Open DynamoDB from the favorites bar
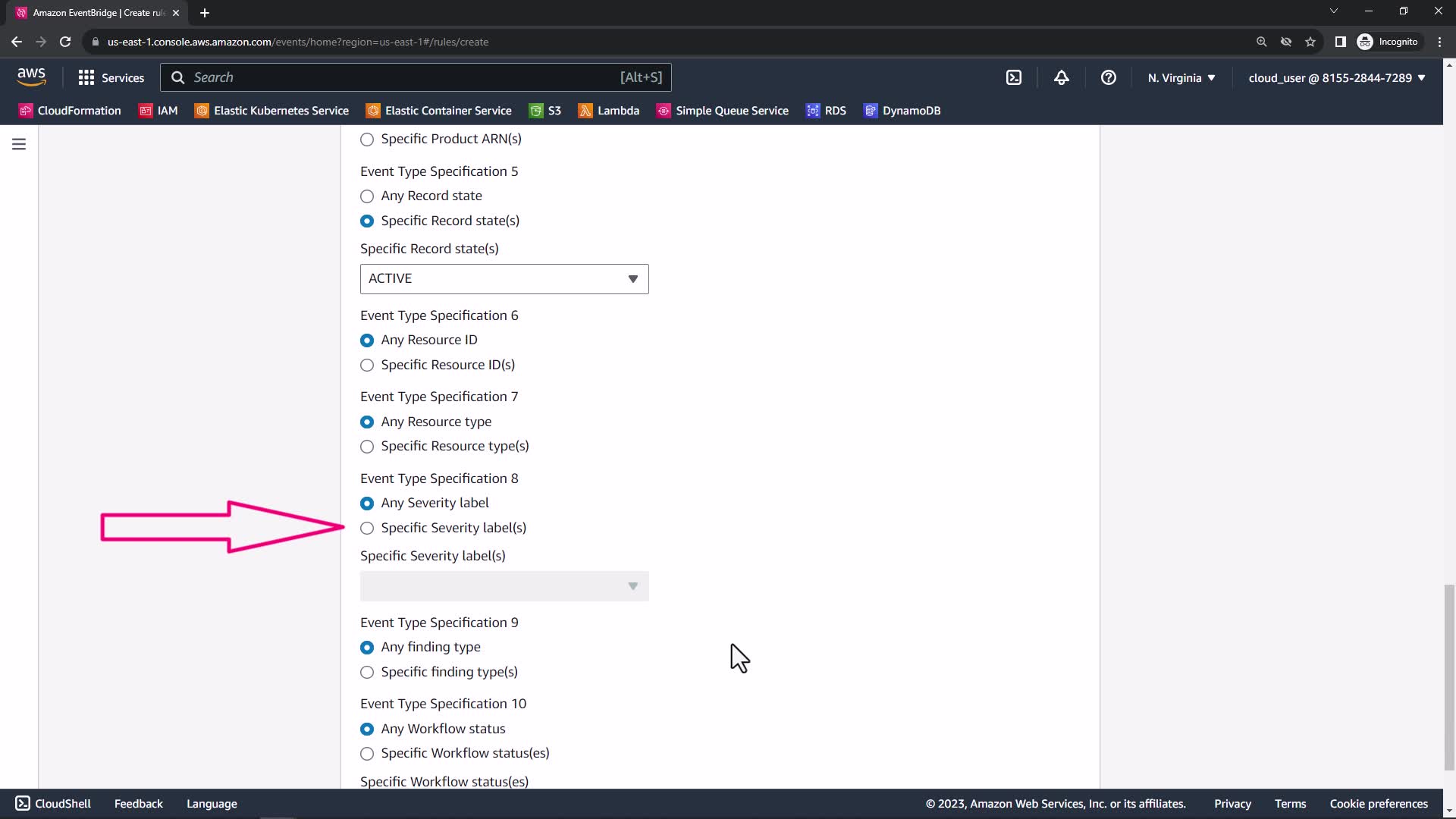This screenshot has height=819, width=1456. pyautogui.click(x=902, y=111)
